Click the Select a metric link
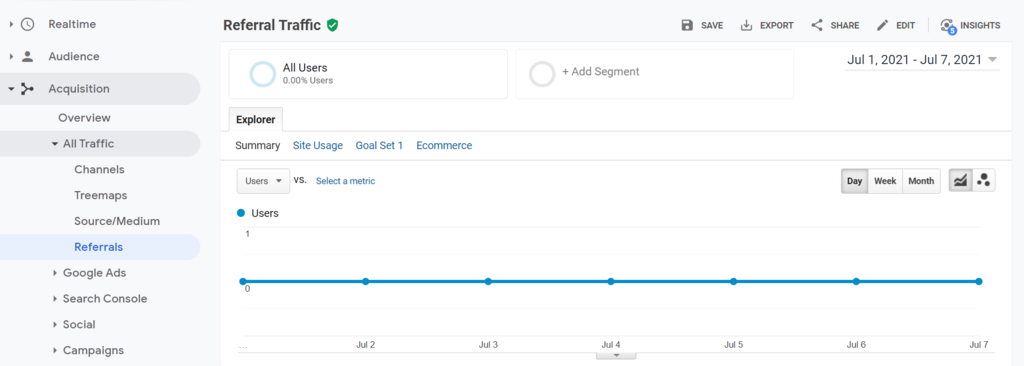Viewport: 1024px width, 366px height. [x=345, y=181]
